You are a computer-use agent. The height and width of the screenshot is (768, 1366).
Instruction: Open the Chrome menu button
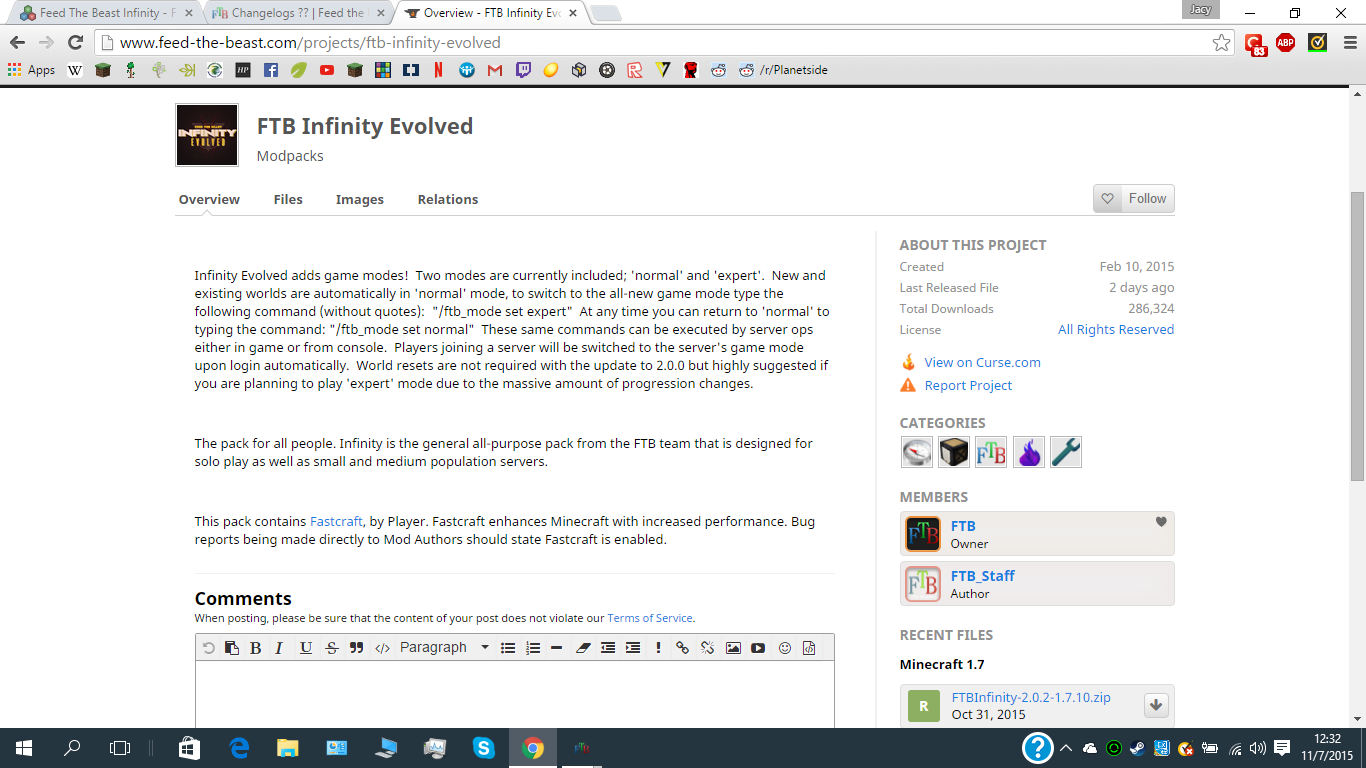1347,43
